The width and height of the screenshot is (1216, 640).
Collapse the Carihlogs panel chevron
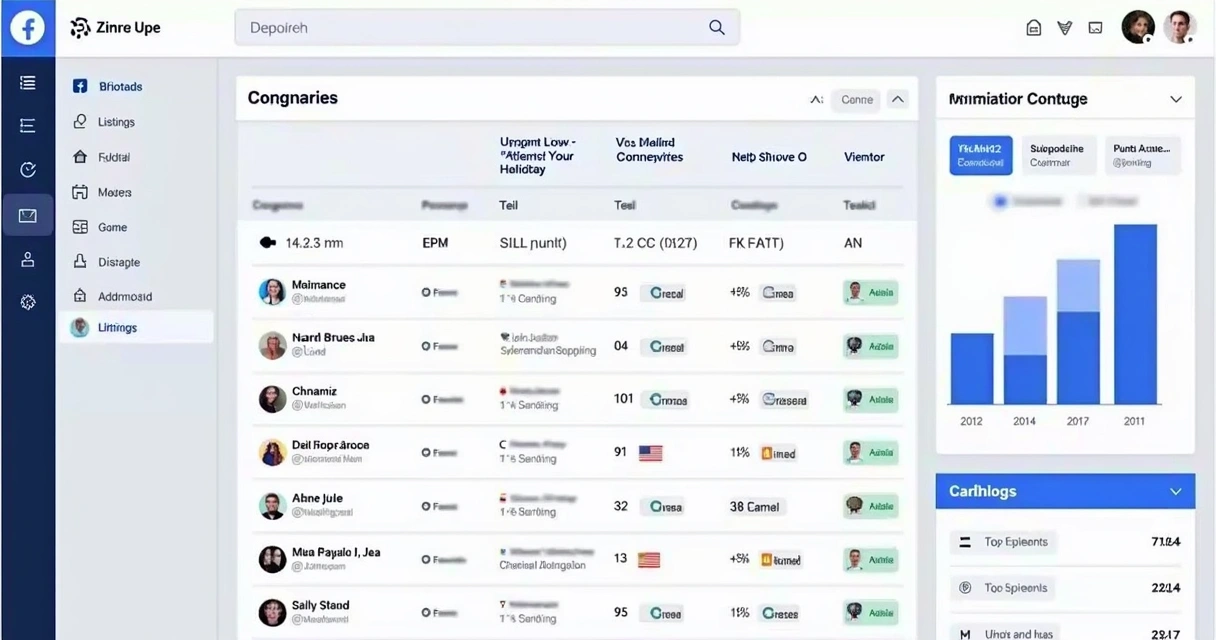[1176, 491]
